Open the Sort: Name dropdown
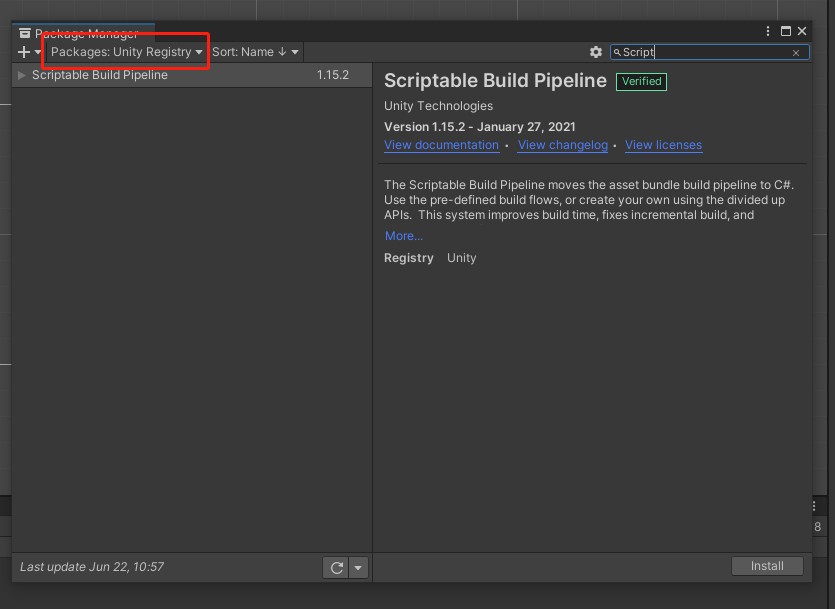This screenshot has height=609, width=835. coord(254,51)
